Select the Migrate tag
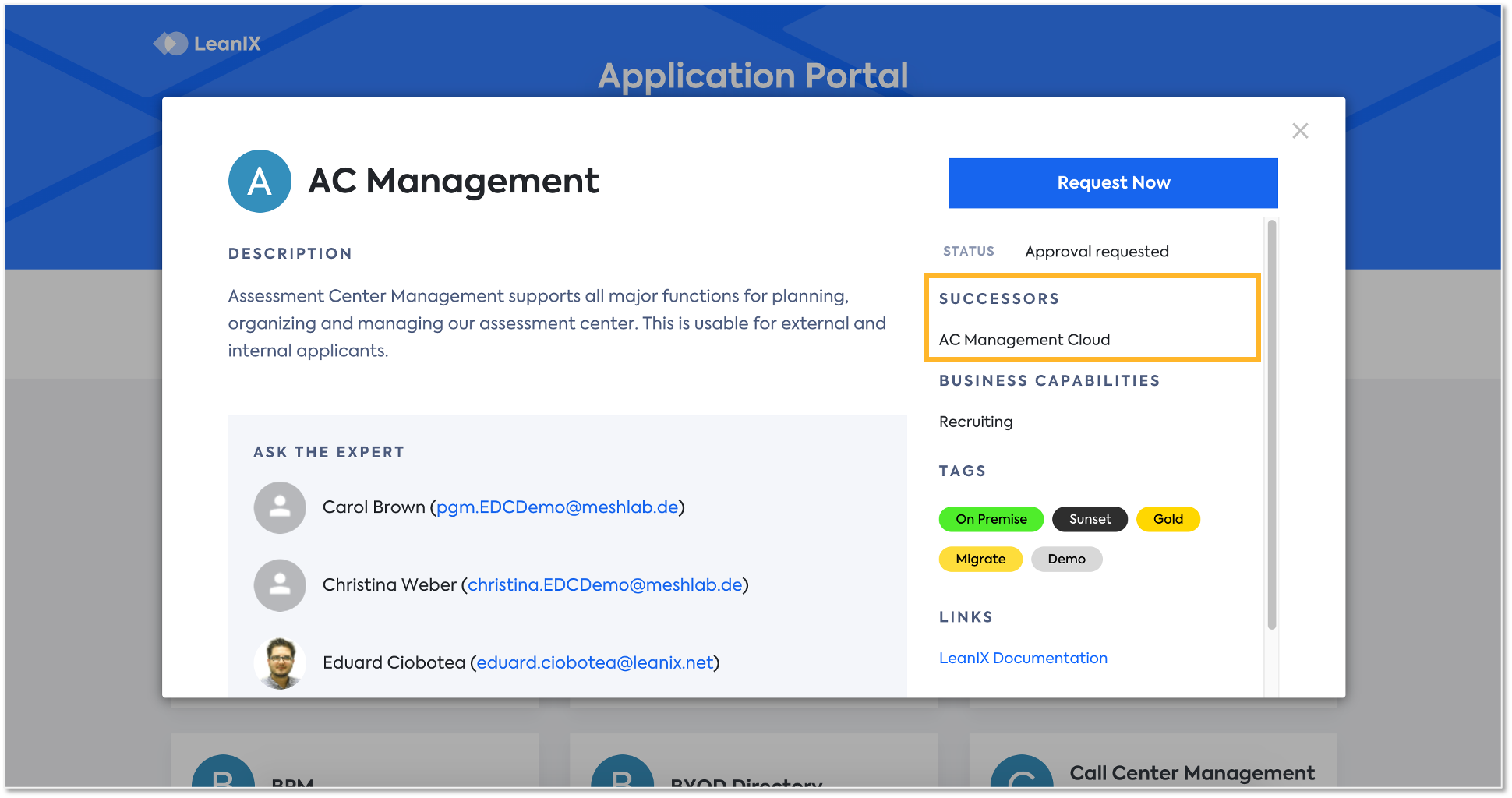1512x798 pixels. coord(980,560)
